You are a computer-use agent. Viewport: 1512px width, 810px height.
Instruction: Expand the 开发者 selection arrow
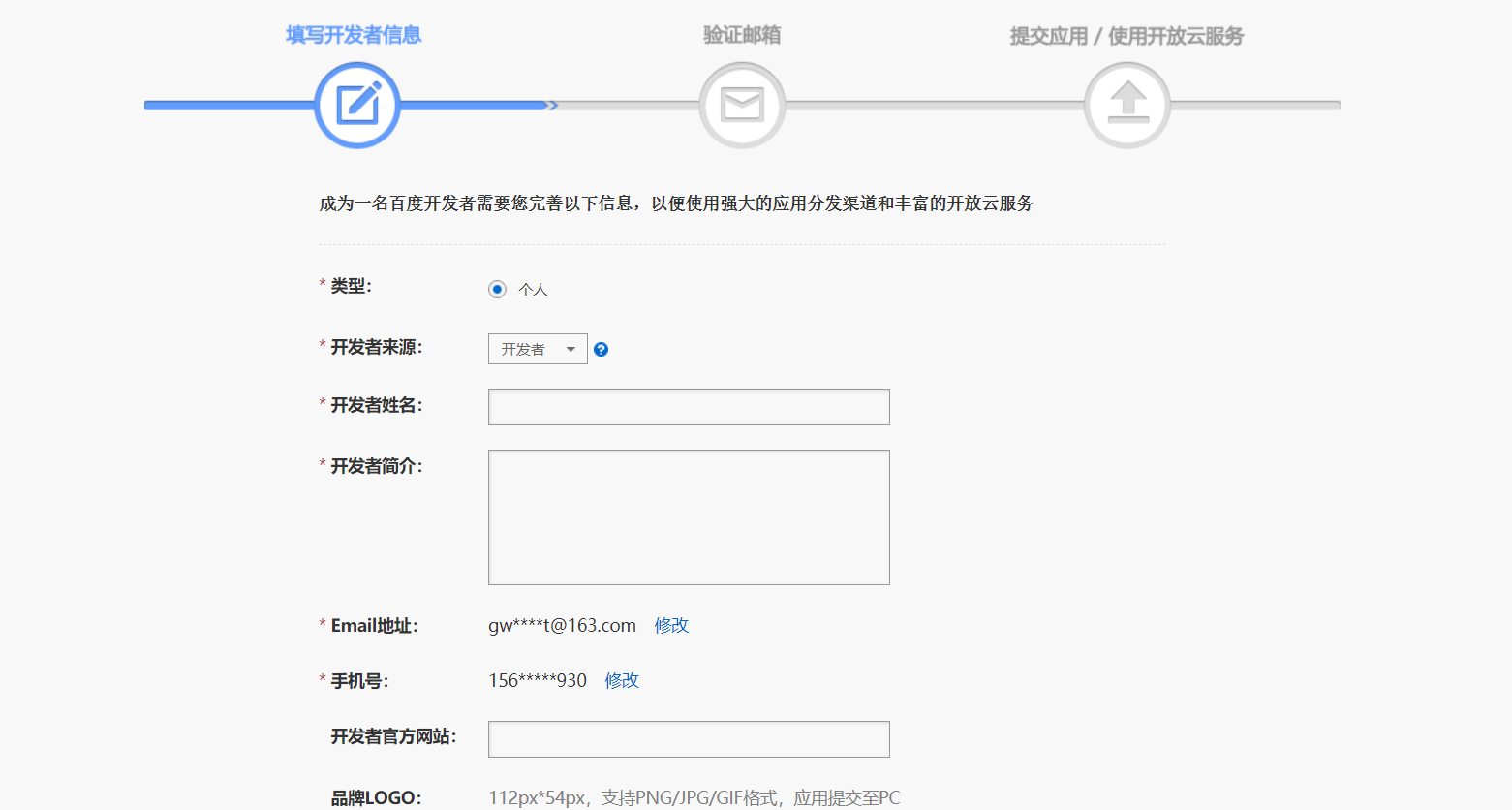(571, 349)
